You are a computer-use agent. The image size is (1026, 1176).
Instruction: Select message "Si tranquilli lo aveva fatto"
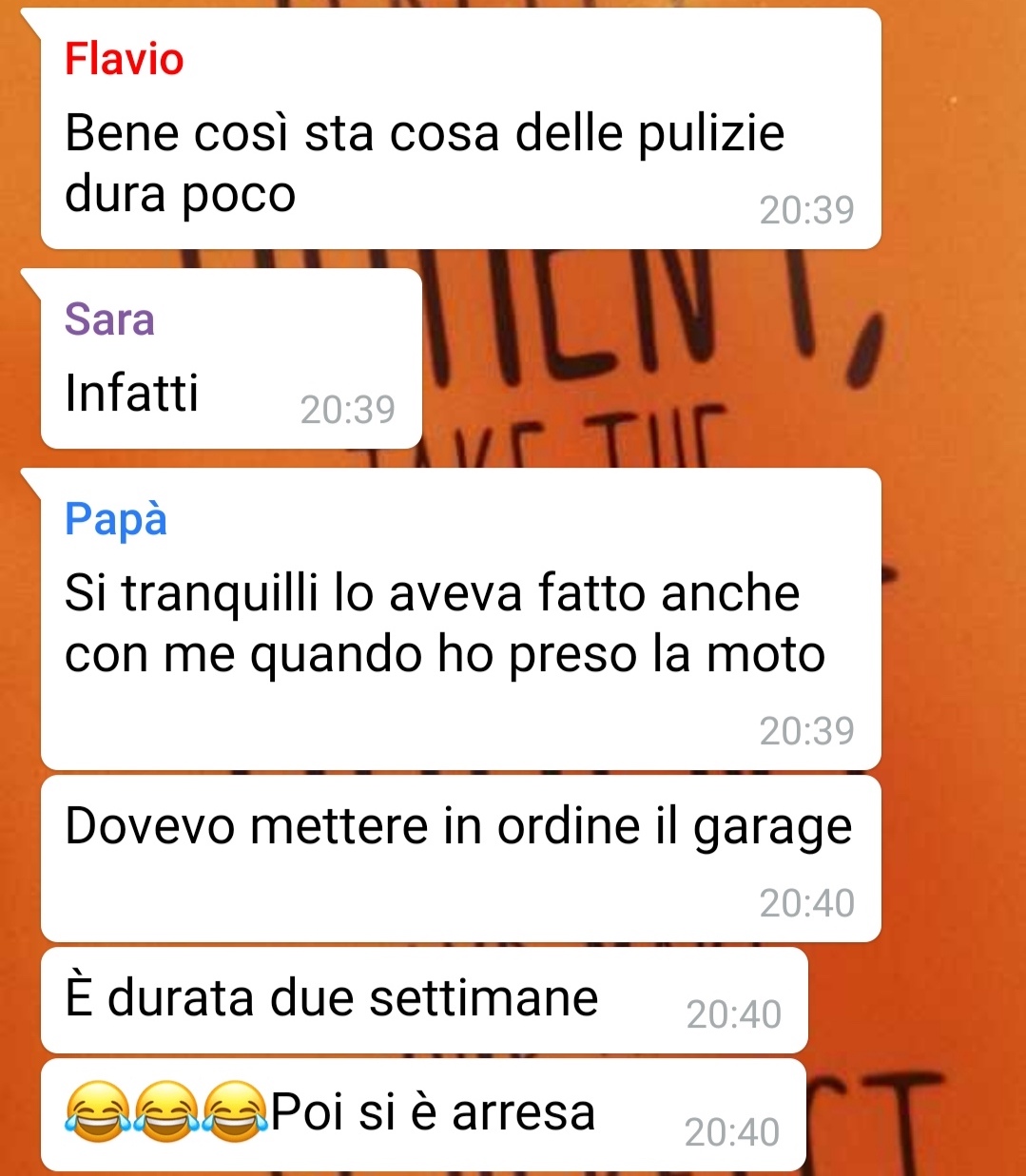pyautogui.click(x=460, y=619)
